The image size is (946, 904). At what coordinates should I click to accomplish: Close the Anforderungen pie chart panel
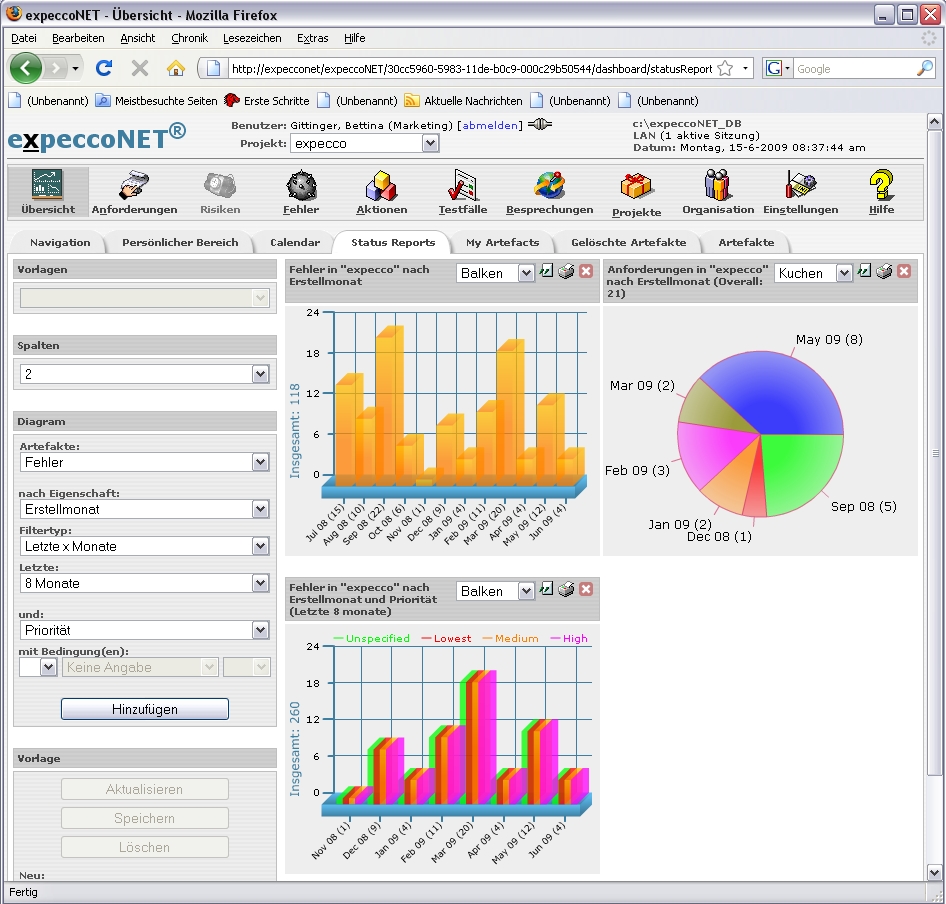(x=904, y=272)
